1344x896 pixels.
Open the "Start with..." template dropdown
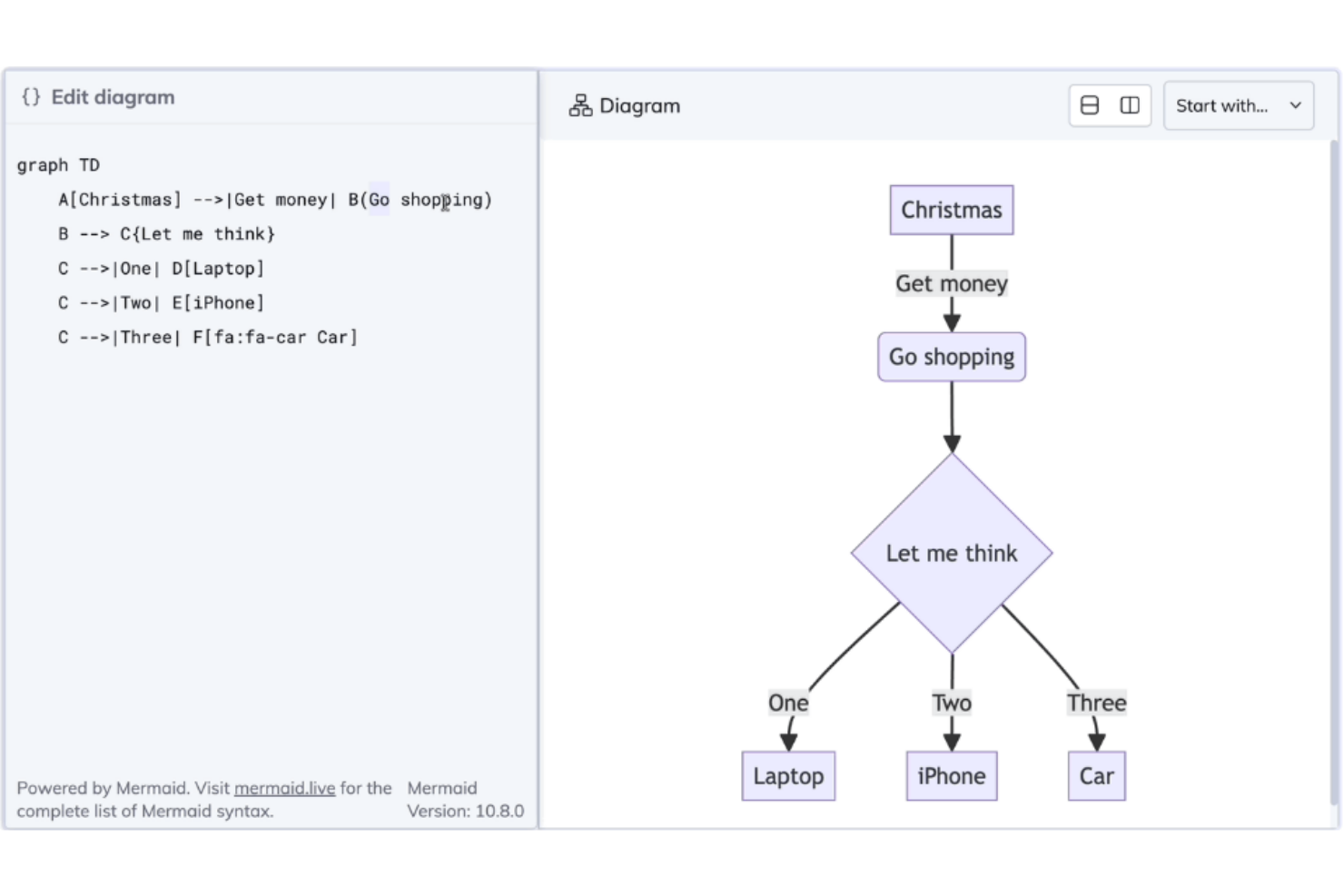tap(1222, 106)
